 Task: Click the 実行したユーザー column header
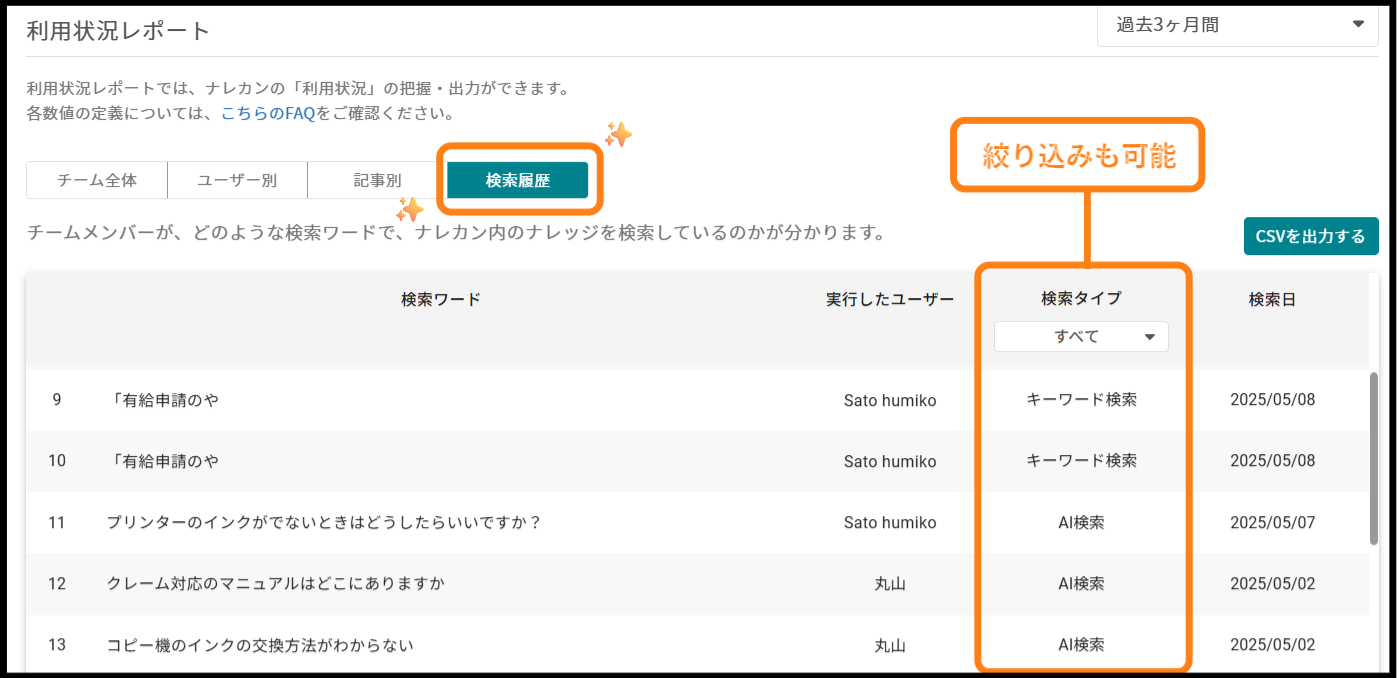890,299
